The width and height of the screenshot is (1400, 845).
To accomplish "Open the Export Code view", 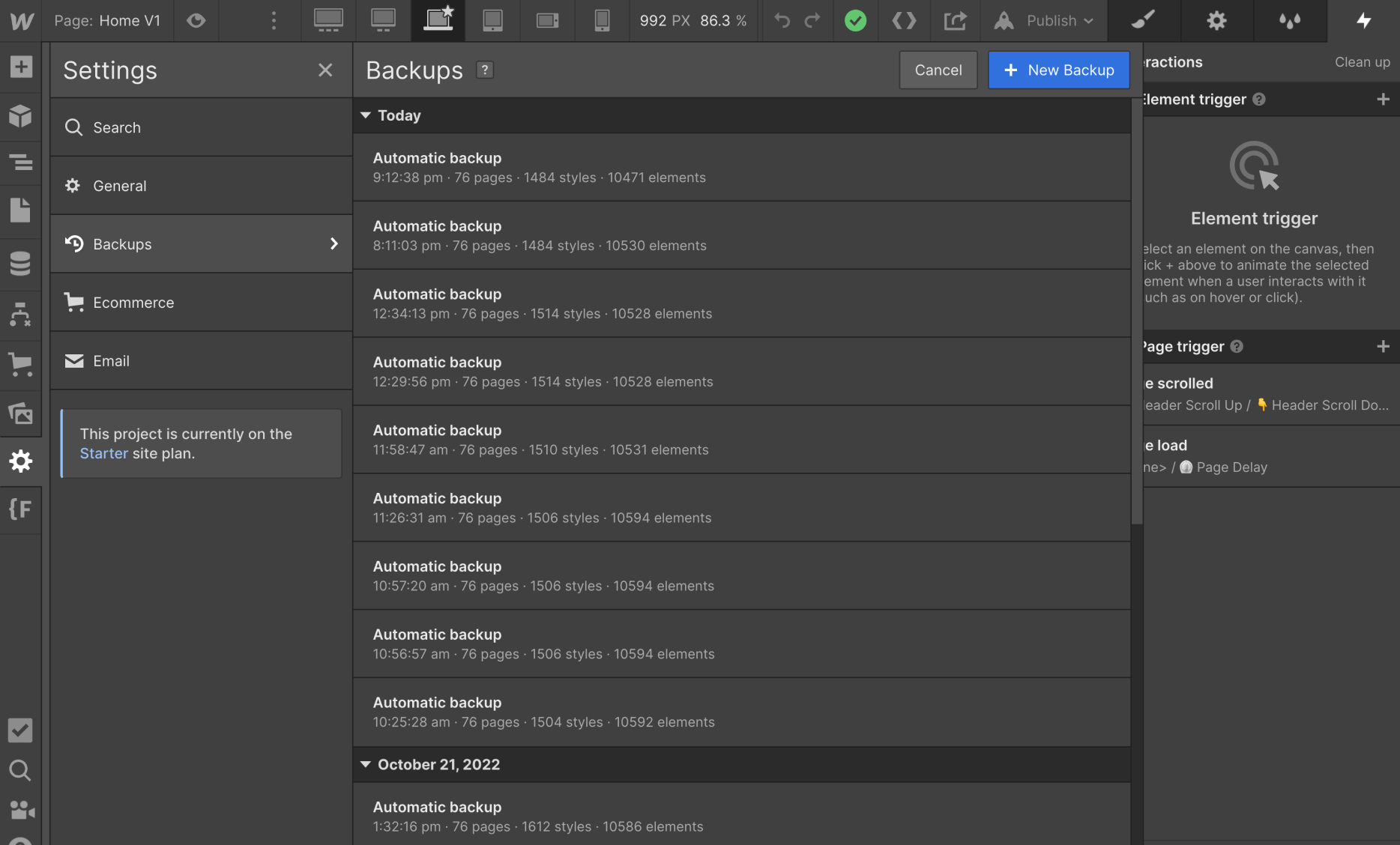I will click(904, 20).
